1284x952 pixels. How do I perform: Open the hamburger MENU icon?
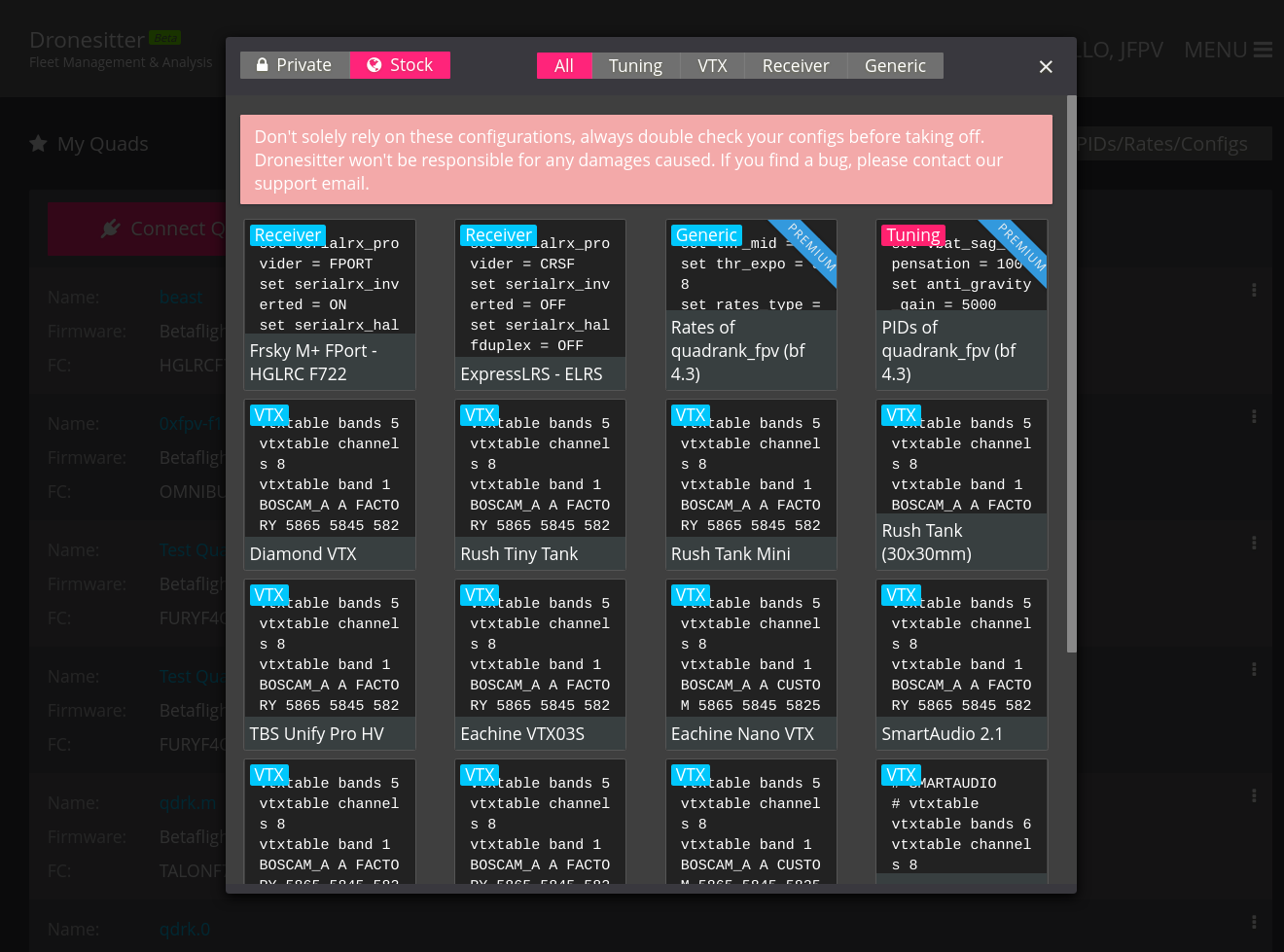coord(1263,50)
